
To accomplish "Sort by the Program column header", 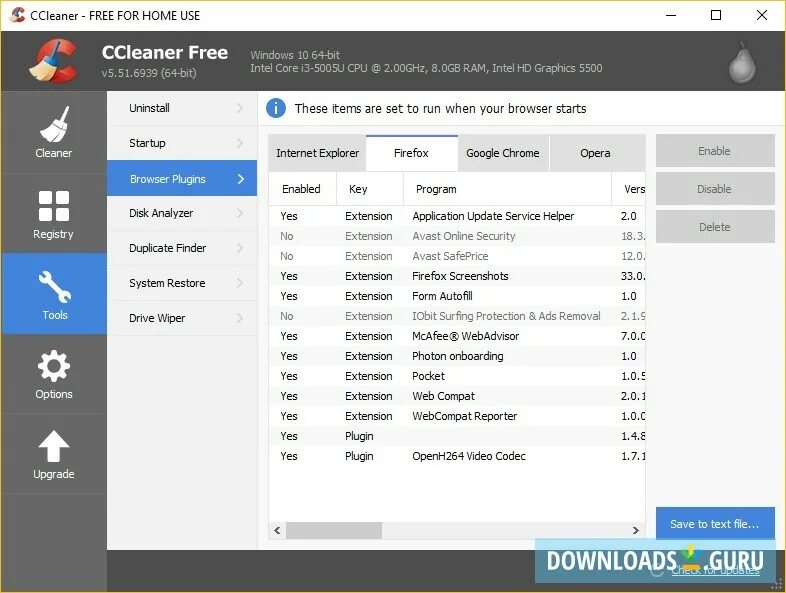I will (507, 189).
